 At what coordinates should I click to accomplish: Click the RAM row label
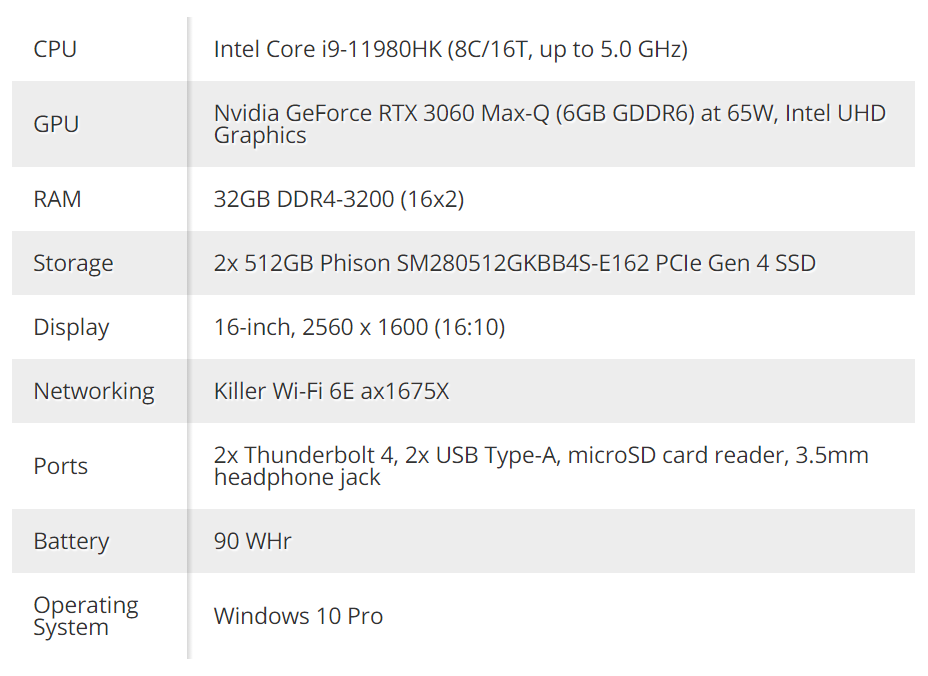pos(57,199)
